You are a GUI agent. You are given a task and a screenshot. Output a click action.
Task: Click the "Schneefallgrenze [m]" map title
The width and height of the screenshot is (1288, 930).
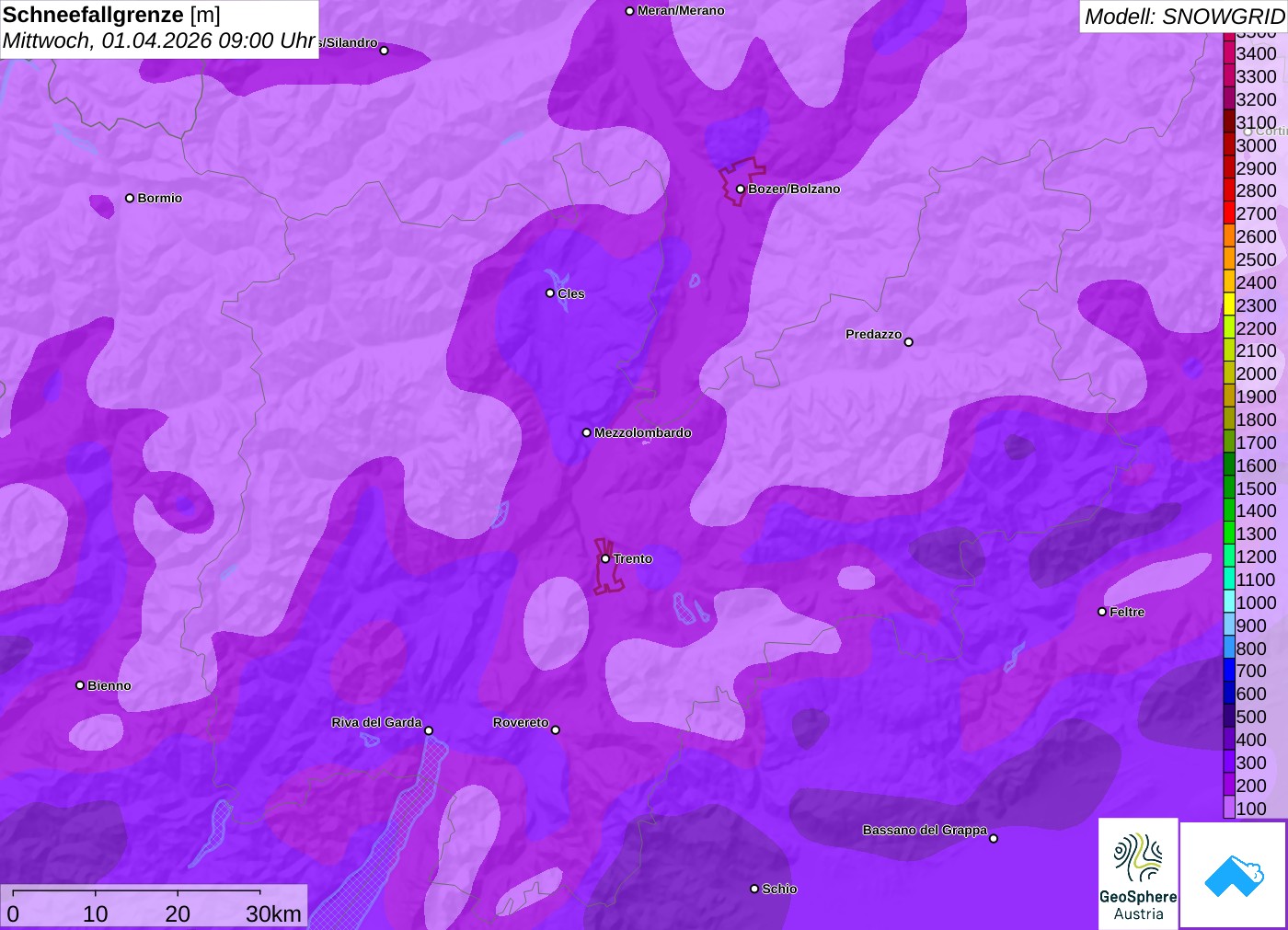pos(111,15)
